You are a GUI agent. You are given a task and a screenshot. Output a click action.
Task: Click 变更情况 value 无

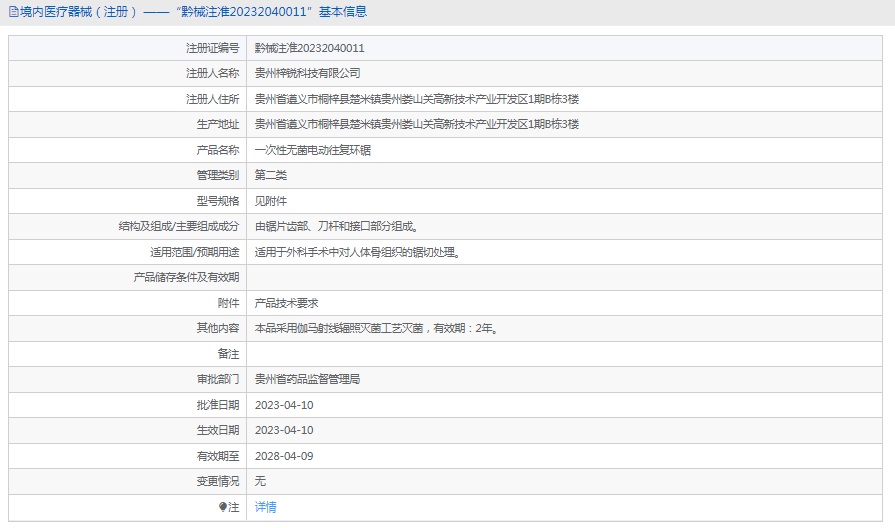[x=260, y=481]
